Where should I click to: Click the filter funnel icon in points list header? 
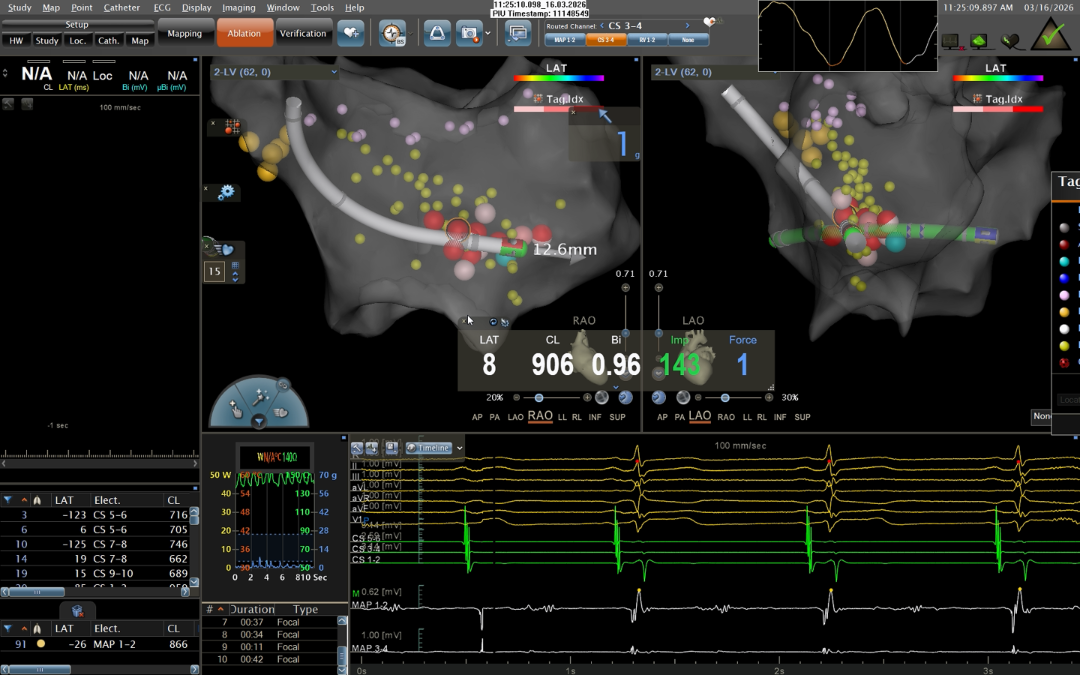(x=8, y=500)
